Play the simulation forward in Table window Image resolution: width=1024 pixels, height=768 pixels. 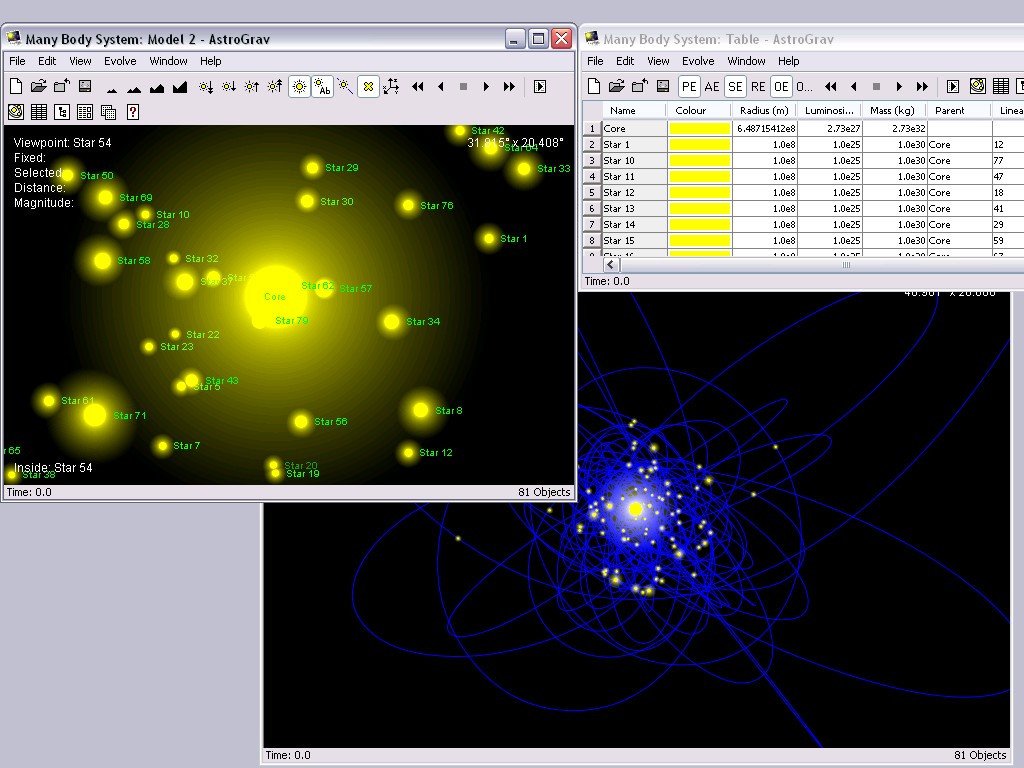click(899, 86)
